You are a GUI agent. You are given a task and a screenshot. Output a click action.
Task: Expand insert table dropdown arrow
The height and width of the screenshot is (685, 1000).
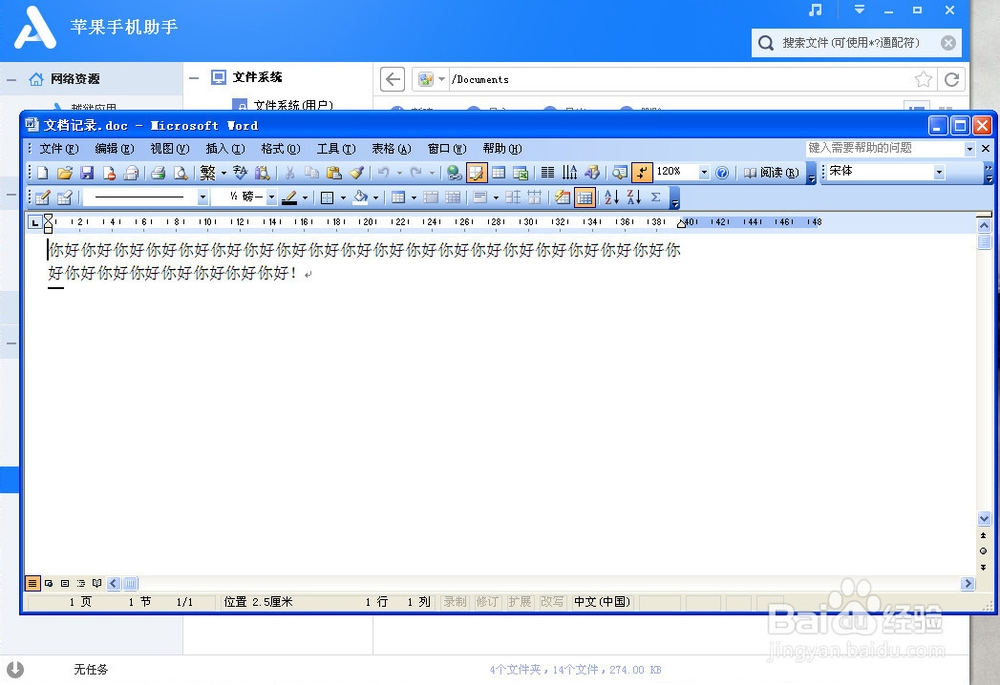point(414,198)
